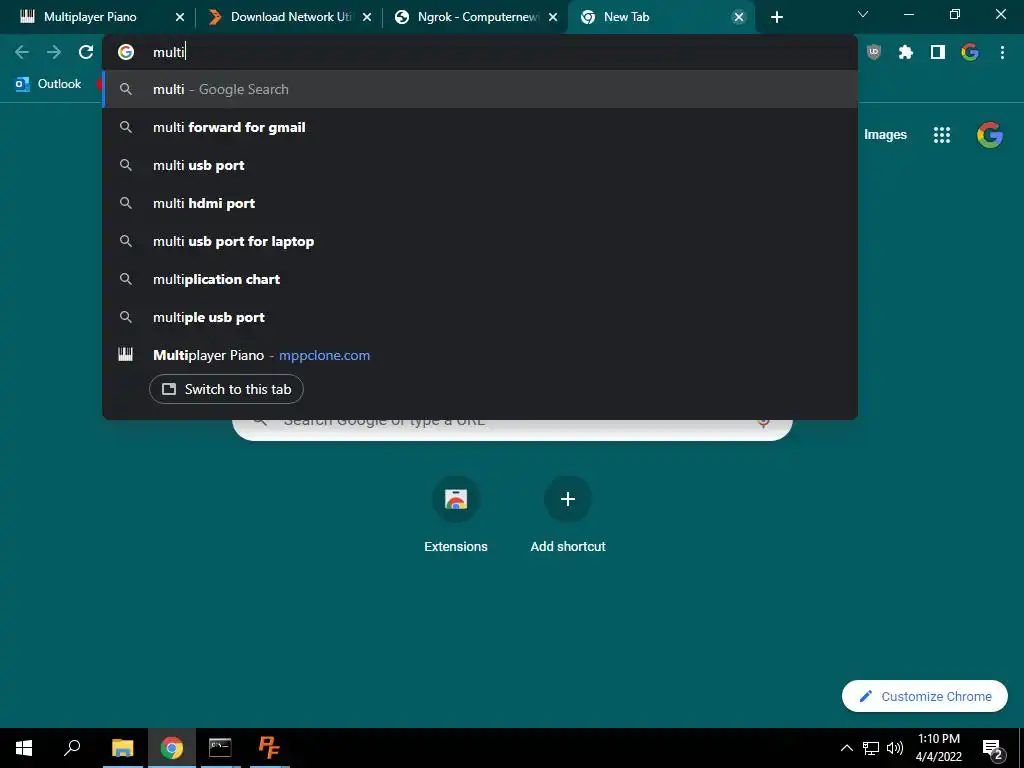The height and width of the screenshot is (768, 1024).
Task: Open the Extensions shortcut tile
Action: point(456,516)
